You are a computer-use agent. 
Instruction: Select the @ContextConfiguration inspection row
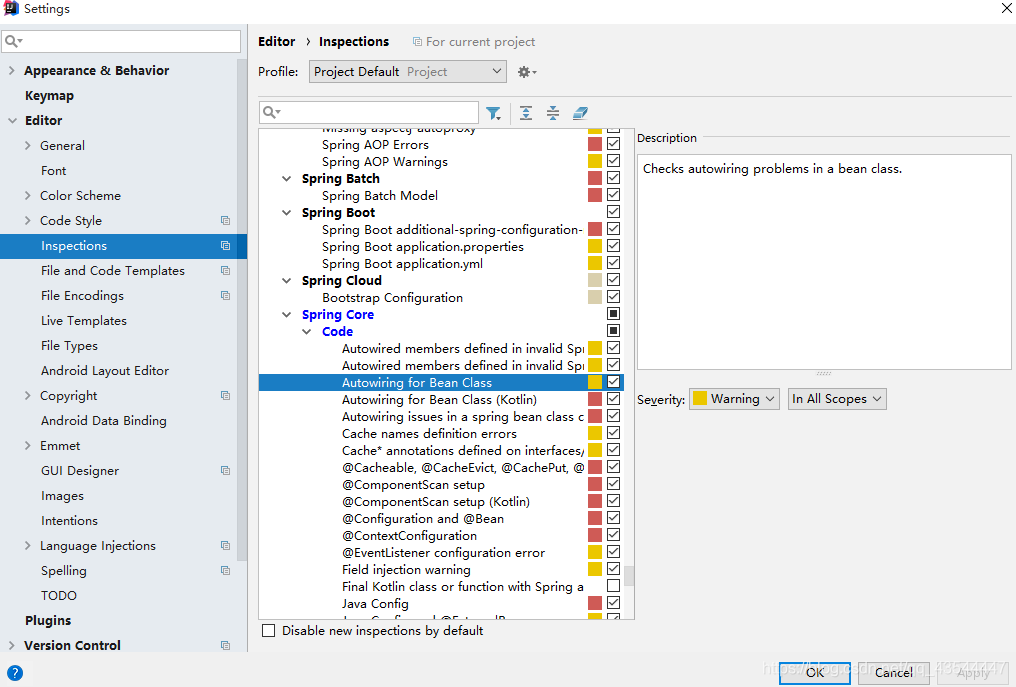tap(441, 535)
